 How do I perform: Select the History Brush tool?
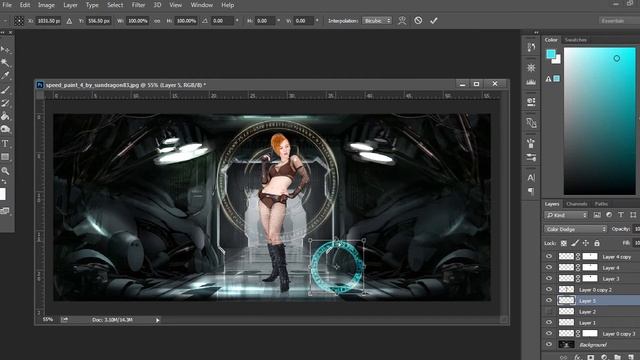pyautogui.click(x=5, y=103)
